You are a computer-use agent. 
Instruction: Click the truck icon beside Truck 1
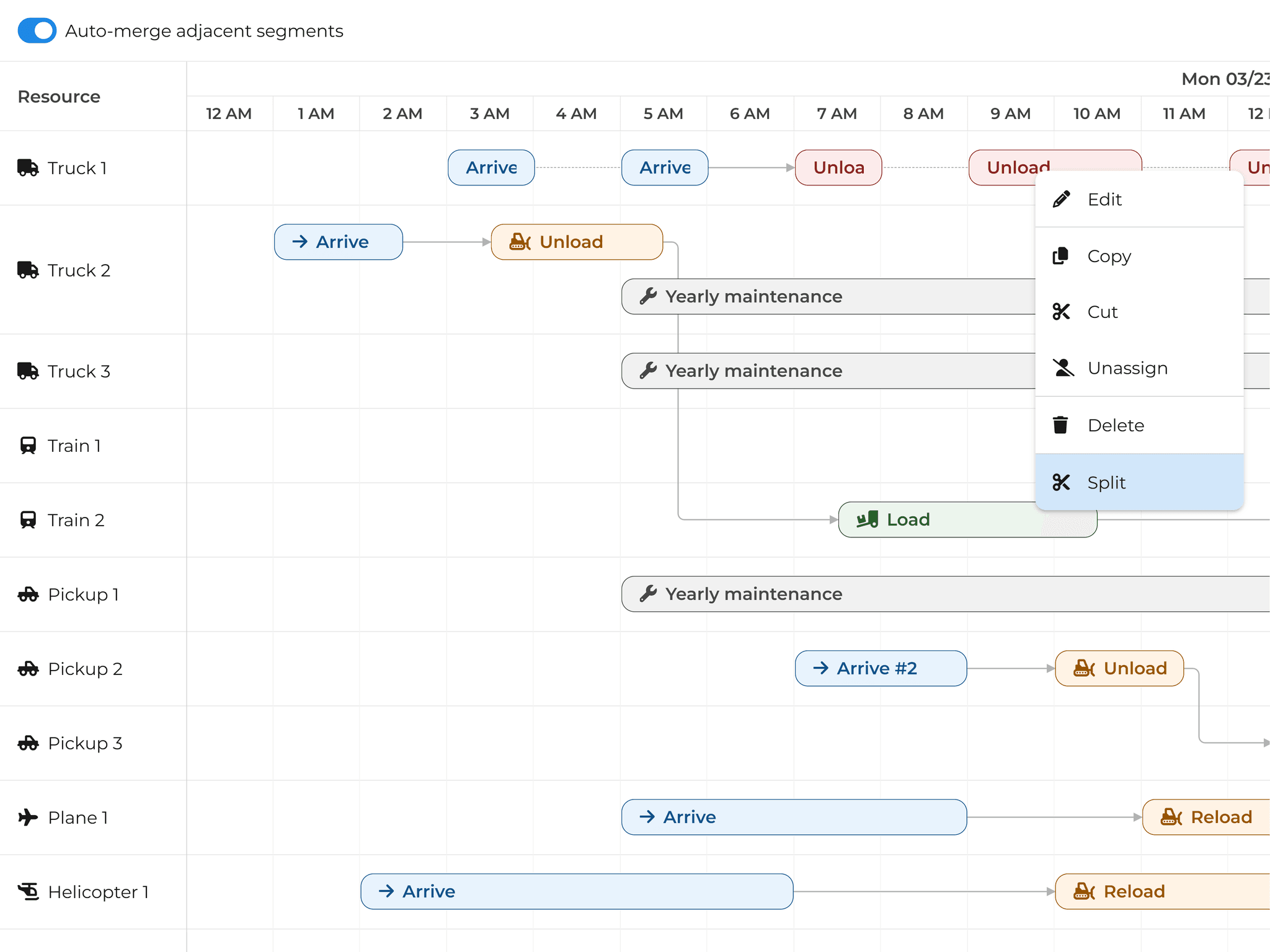pos(27,166)
